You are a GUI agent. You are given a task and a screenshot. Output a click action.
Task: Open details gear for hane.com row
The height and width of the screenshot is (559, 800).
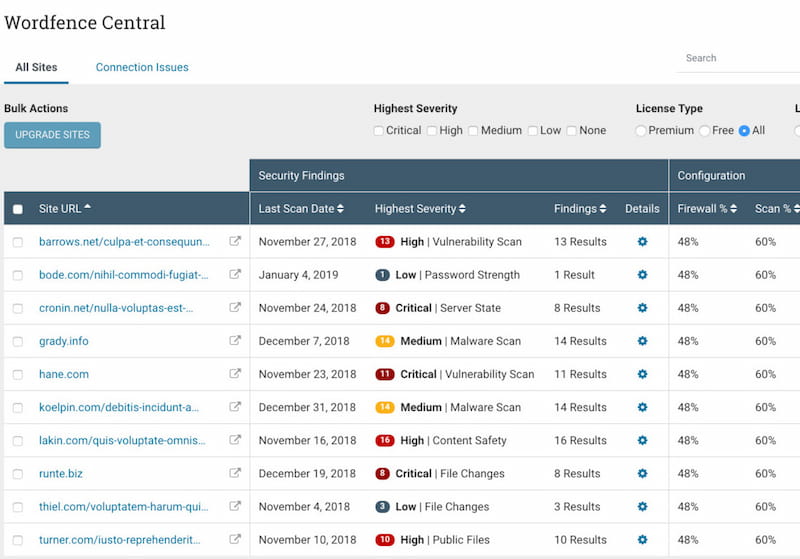coord(642,374)
